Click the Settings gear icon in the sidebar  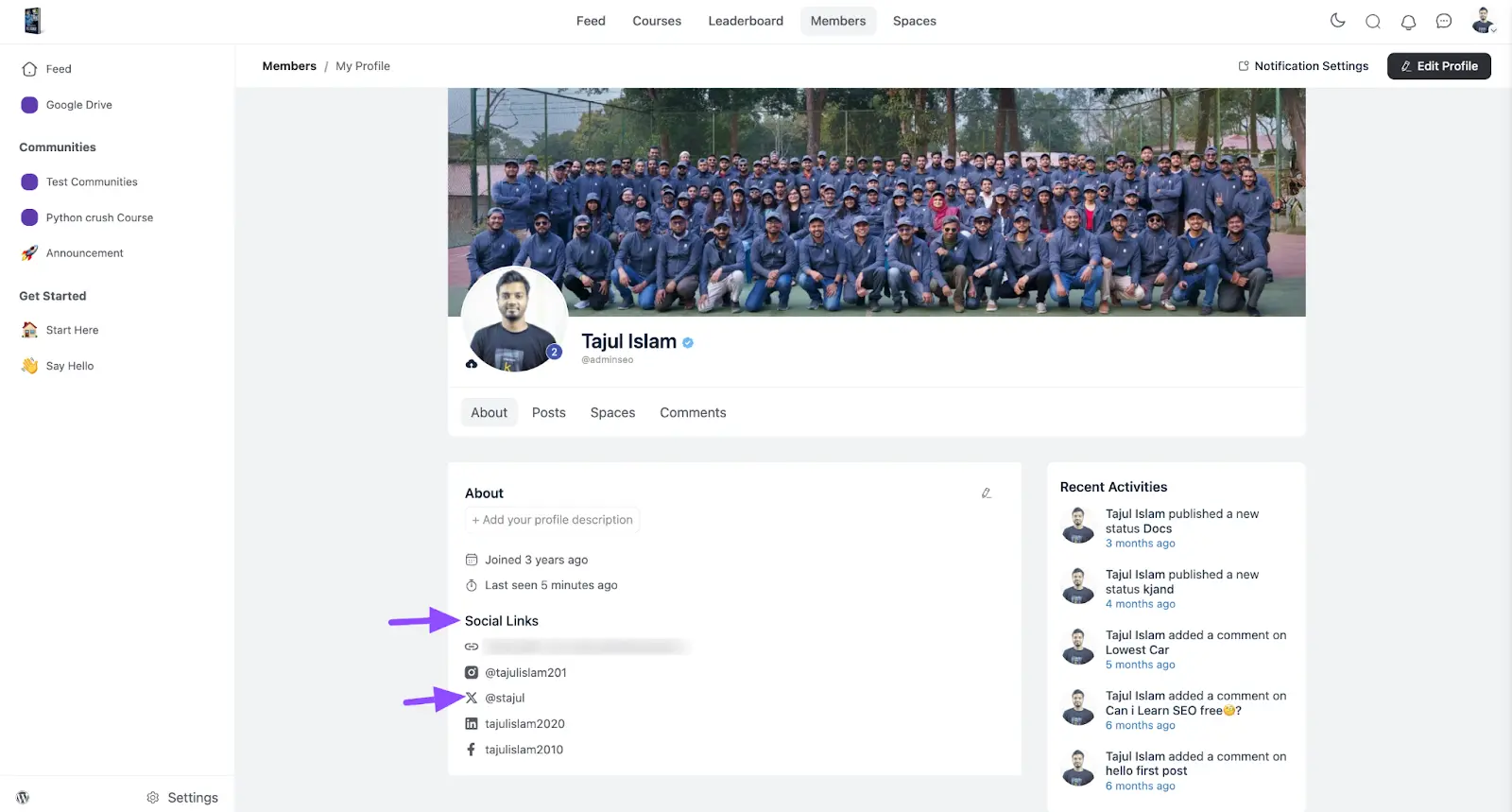[x=153, y=798]
